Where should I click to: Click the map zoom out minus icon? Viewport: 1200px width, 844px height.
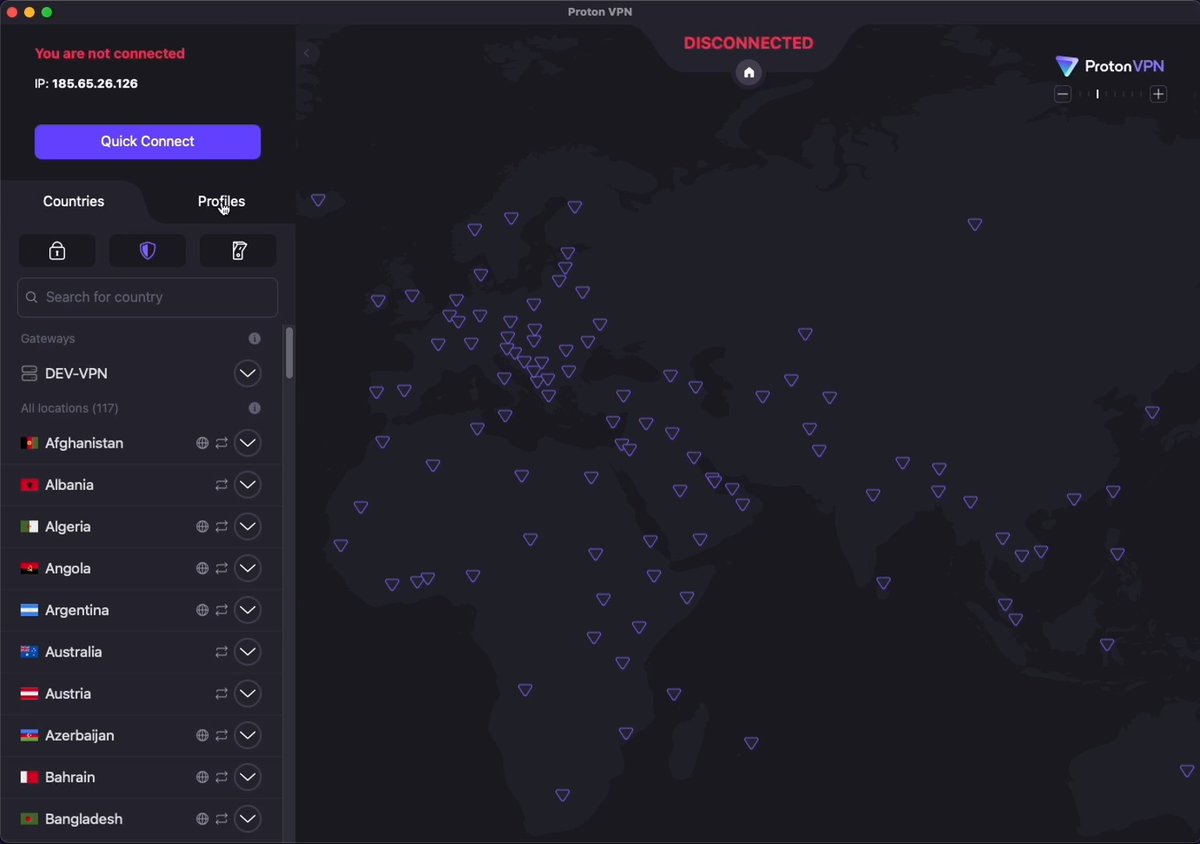pos(1063,94)
